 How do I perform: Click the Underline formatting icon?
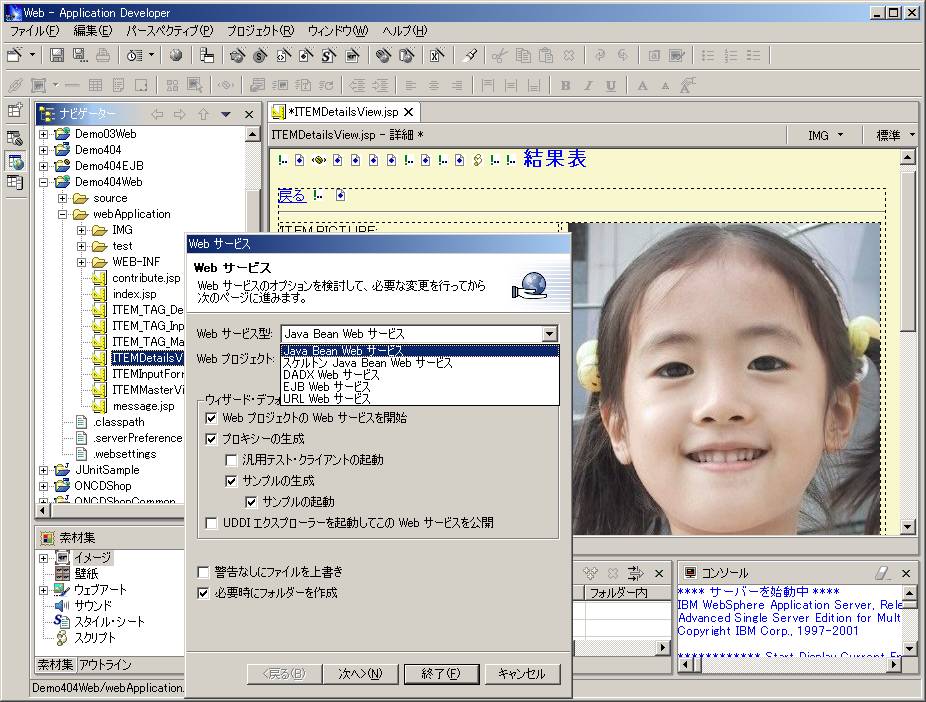click(x=610, y=86)
